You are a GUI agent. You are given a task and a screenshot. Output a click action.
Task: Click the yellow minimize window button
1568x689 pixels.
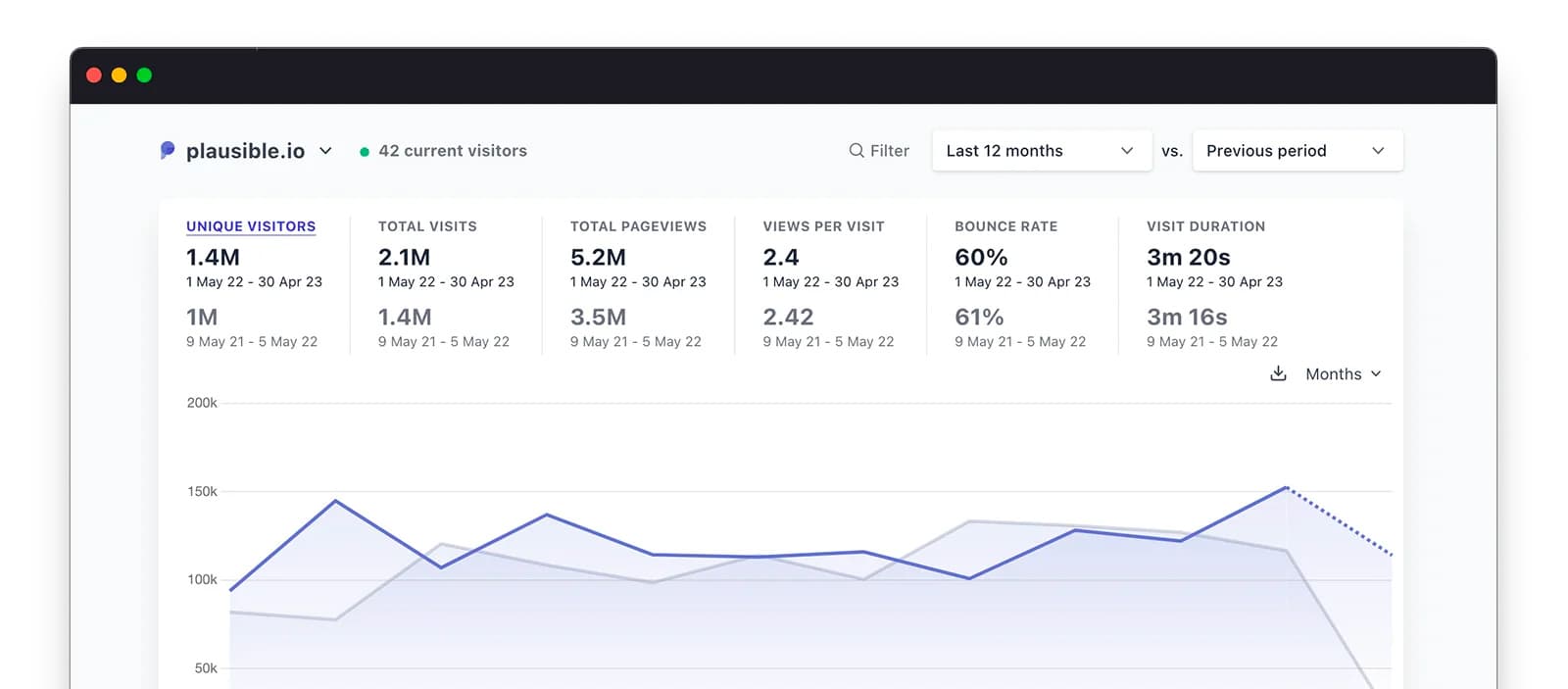click(119, 75)
